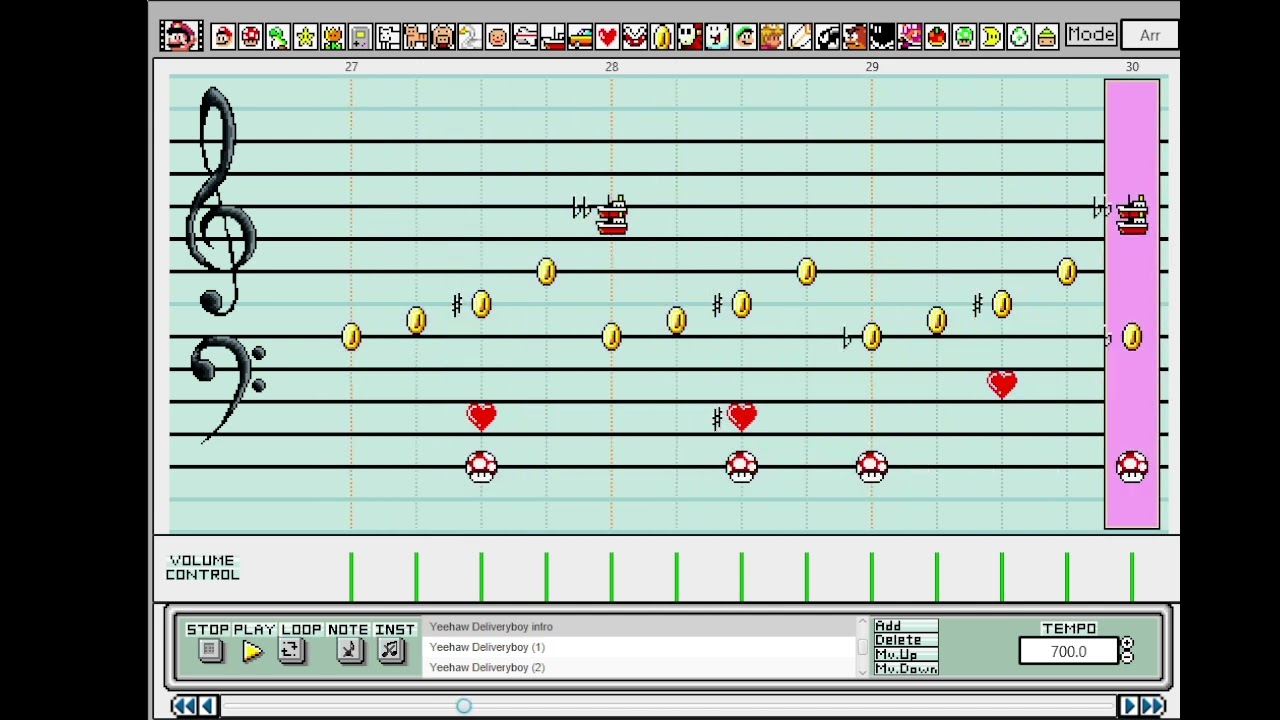Click the Arr mode button
The width and height of the screenshot is (1280, 720).
(x=1150, y=35)
